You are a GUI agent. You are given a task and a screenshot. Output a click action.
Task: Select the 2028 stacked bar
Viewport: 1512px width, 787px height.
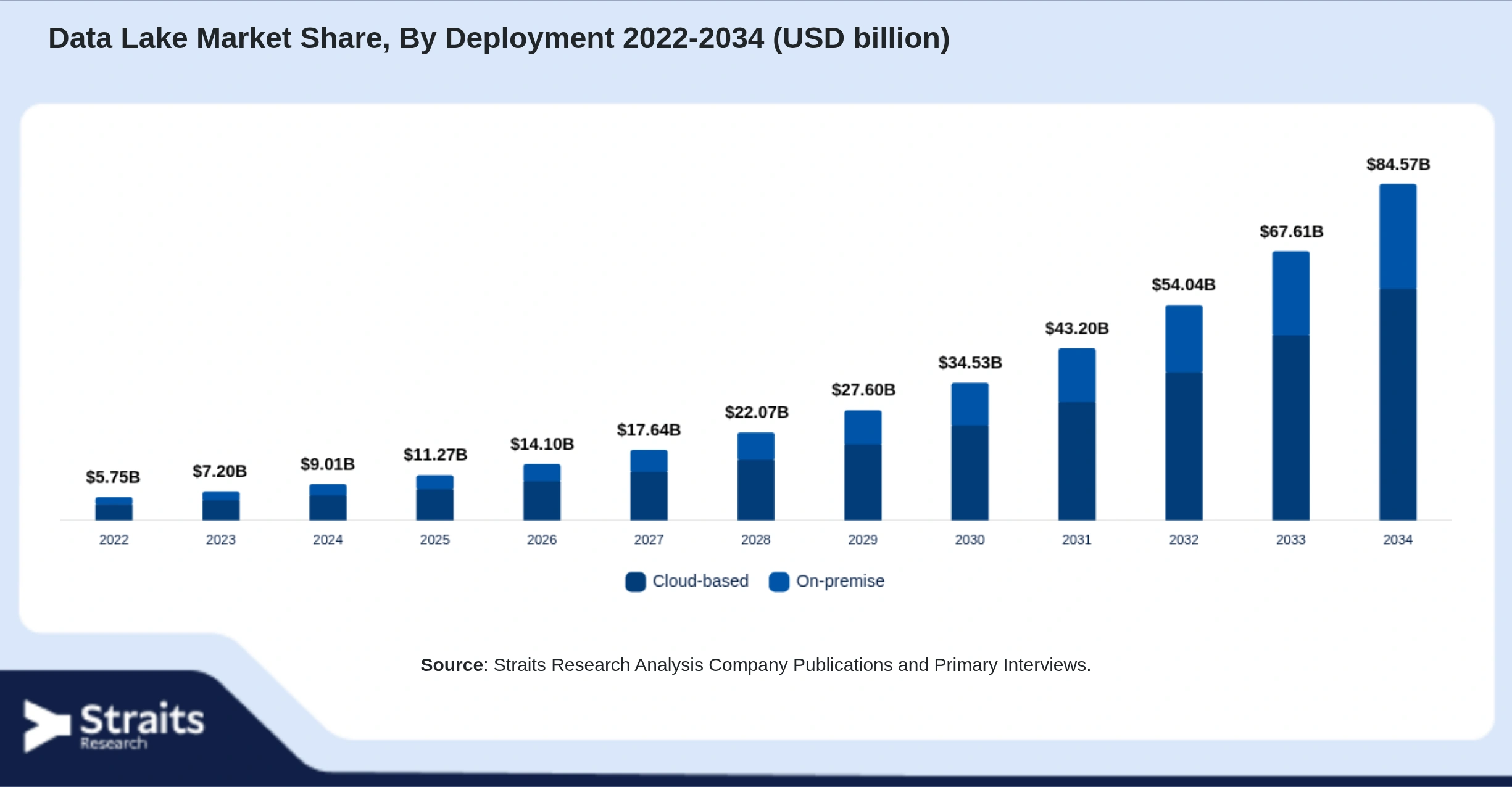click(x=756, y=476)
